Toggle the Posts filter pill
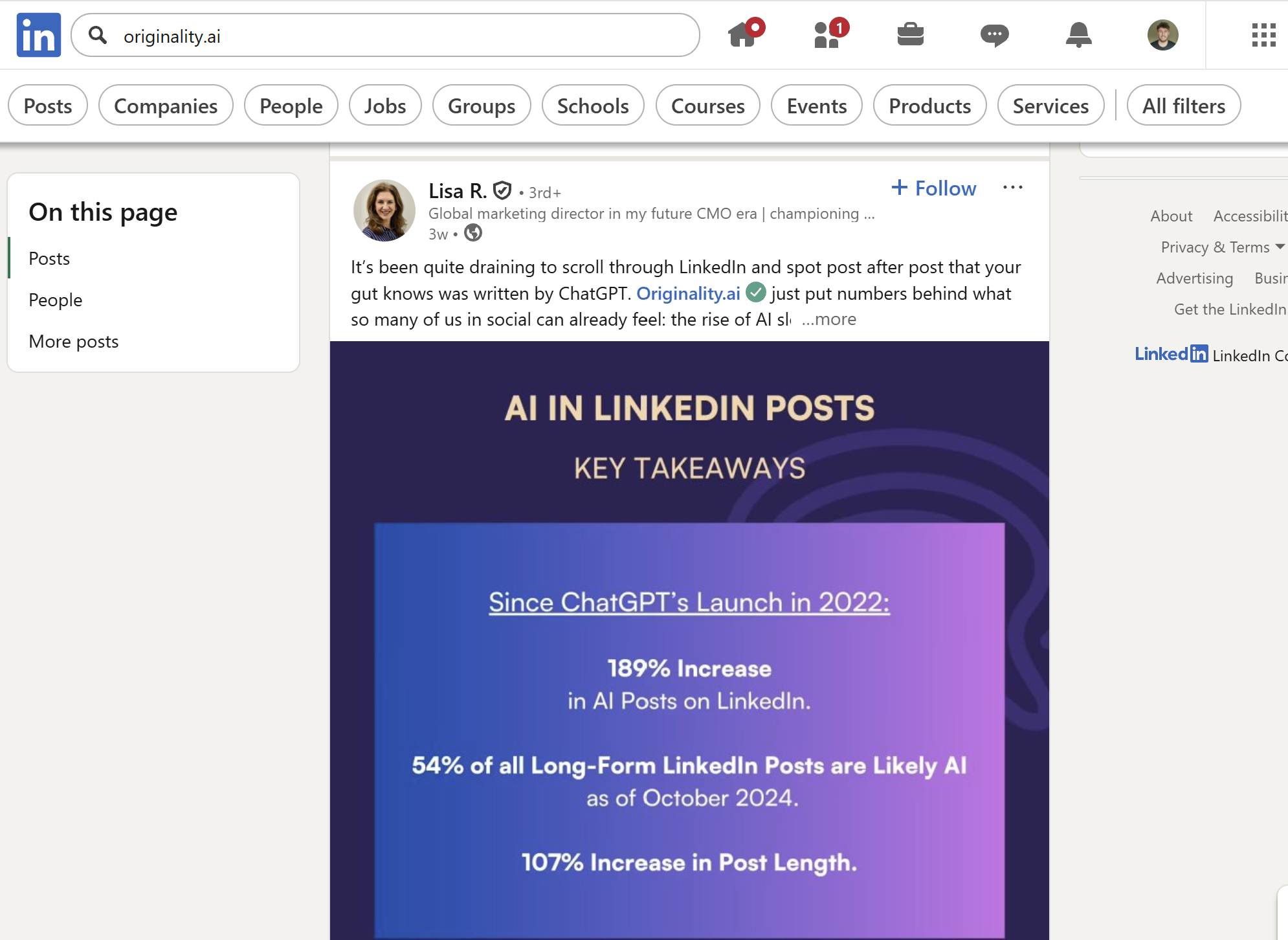The width and height of the screenshot is (1288, 940). 48,106
